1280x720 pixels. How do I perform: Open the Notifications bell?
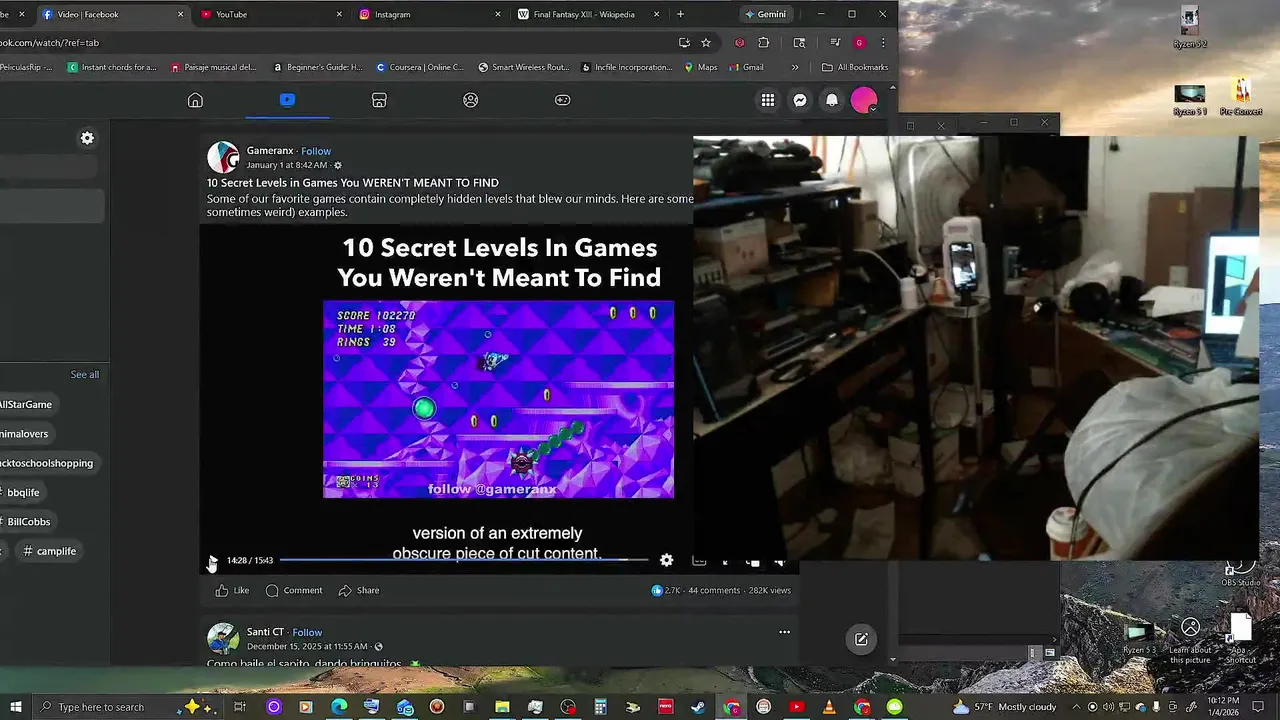pyautogui.click(x=832, y=100)
